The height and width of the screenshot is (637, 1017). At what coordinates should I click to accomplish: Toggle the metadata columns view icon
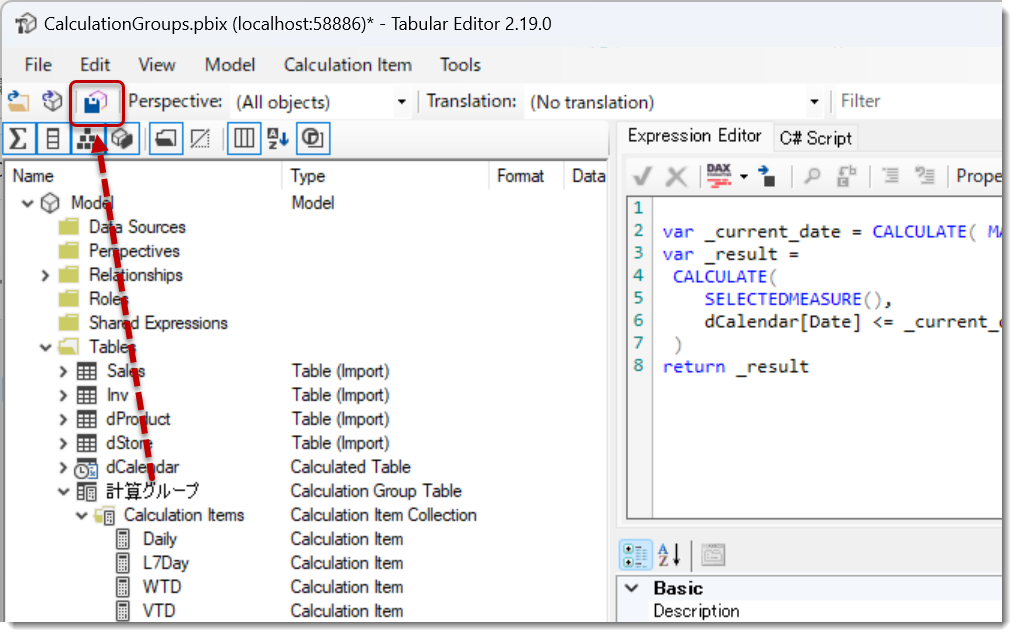[244, 138]
